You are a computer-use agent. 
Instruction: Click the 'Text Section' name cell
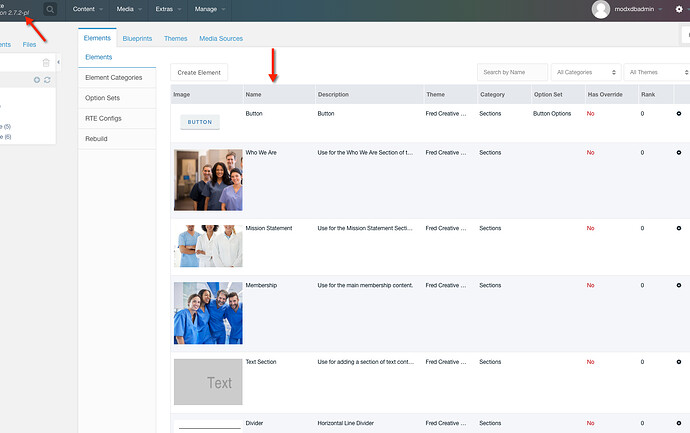[x=261, y=362]
